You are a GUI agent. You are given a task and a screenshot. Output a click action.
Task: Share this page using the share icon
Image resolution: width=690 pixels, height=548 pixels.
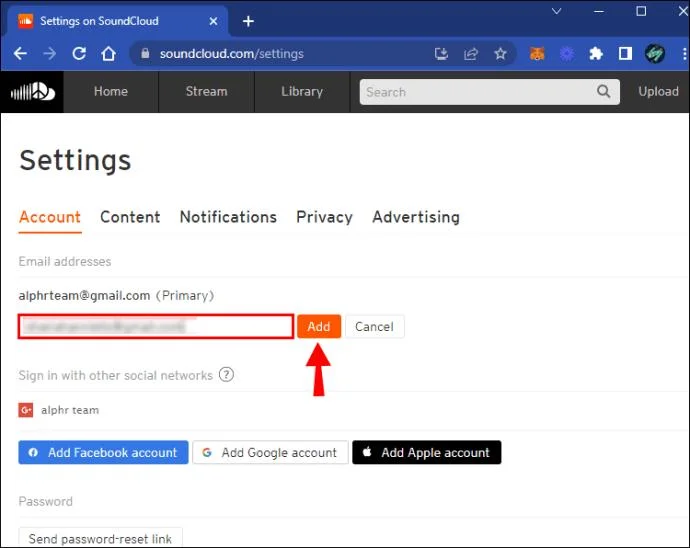tap(470, 54)
